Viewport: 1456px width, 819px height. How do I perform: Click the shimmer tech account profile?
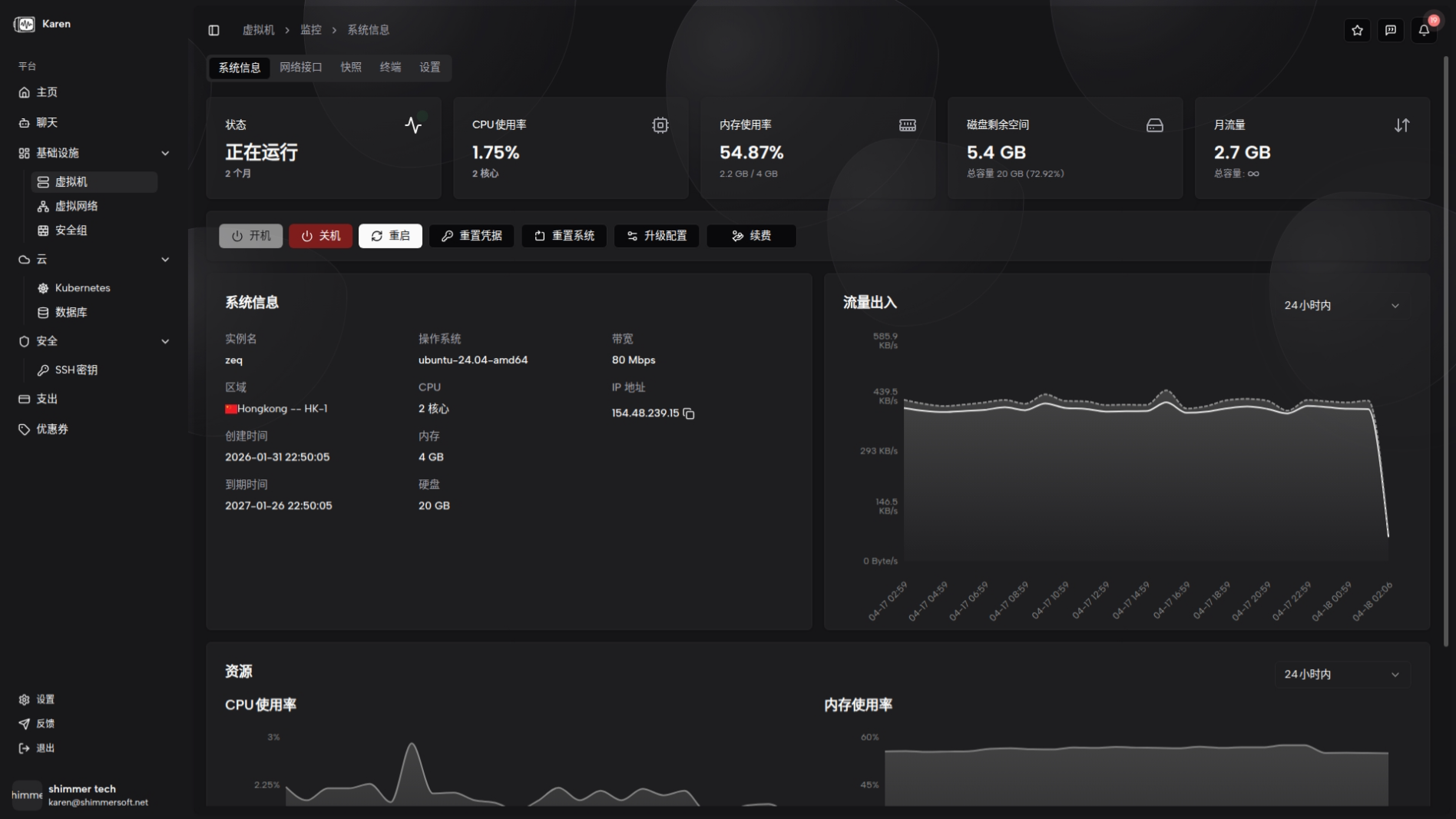tap(81, 794)
